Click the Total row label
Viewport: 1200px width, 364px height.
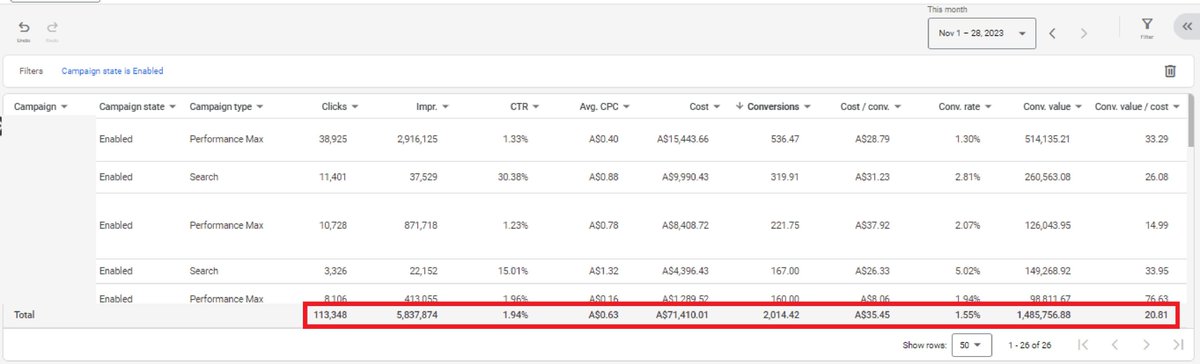tap(24, 315)
